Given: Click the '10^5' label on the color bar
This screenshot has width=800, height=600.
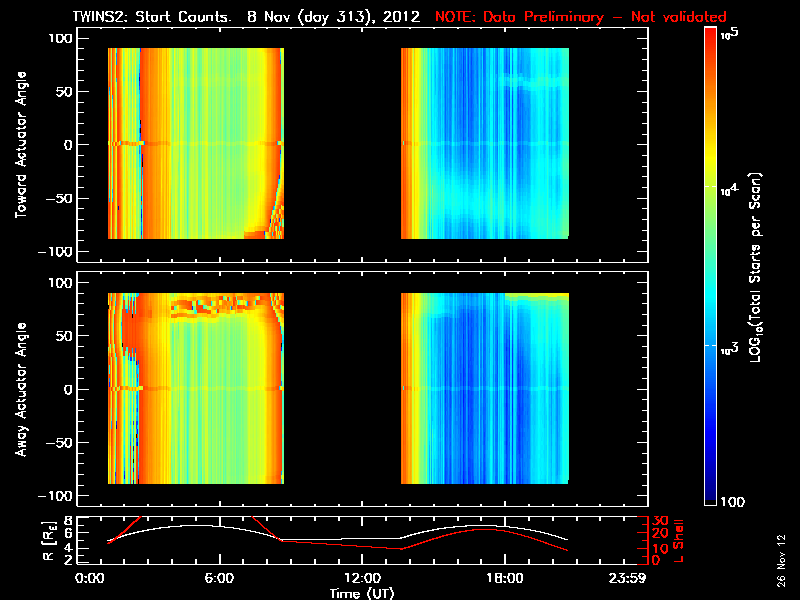Looking at the screenshot, I should 730,34.
